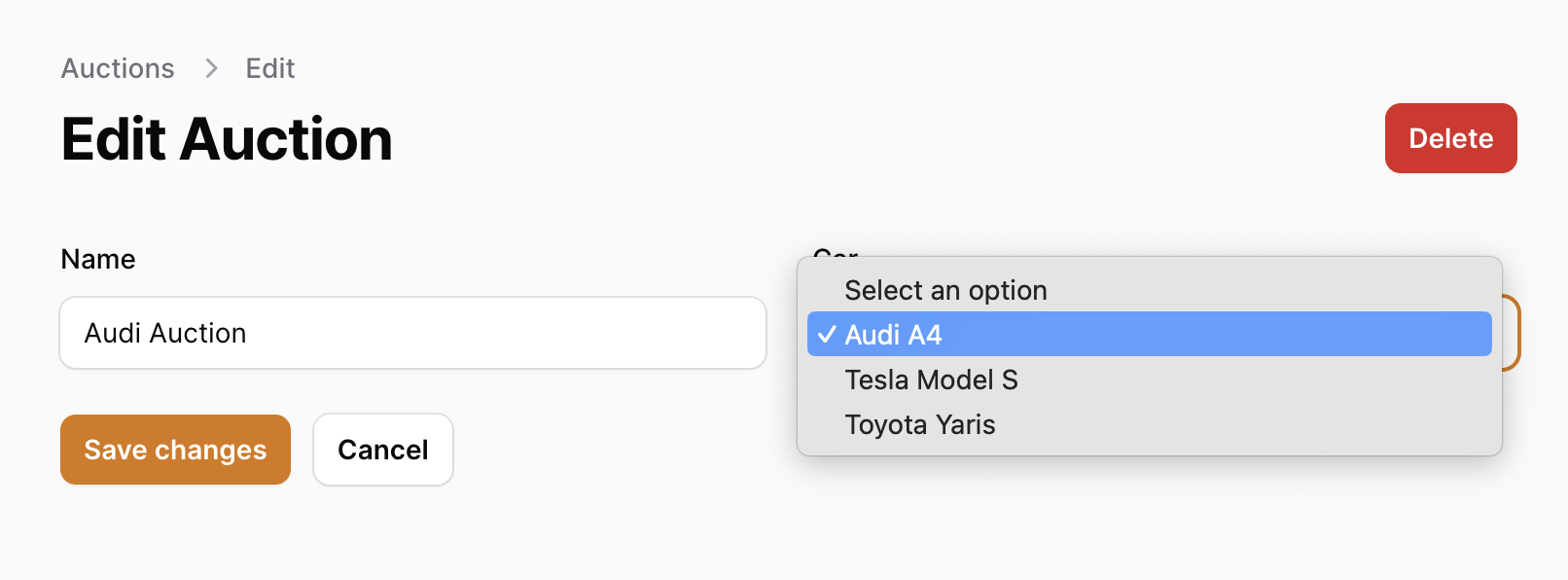This screenshot has width=1568, height=580.
Task: Save changes to the auction
Action: tap(175, 450)
